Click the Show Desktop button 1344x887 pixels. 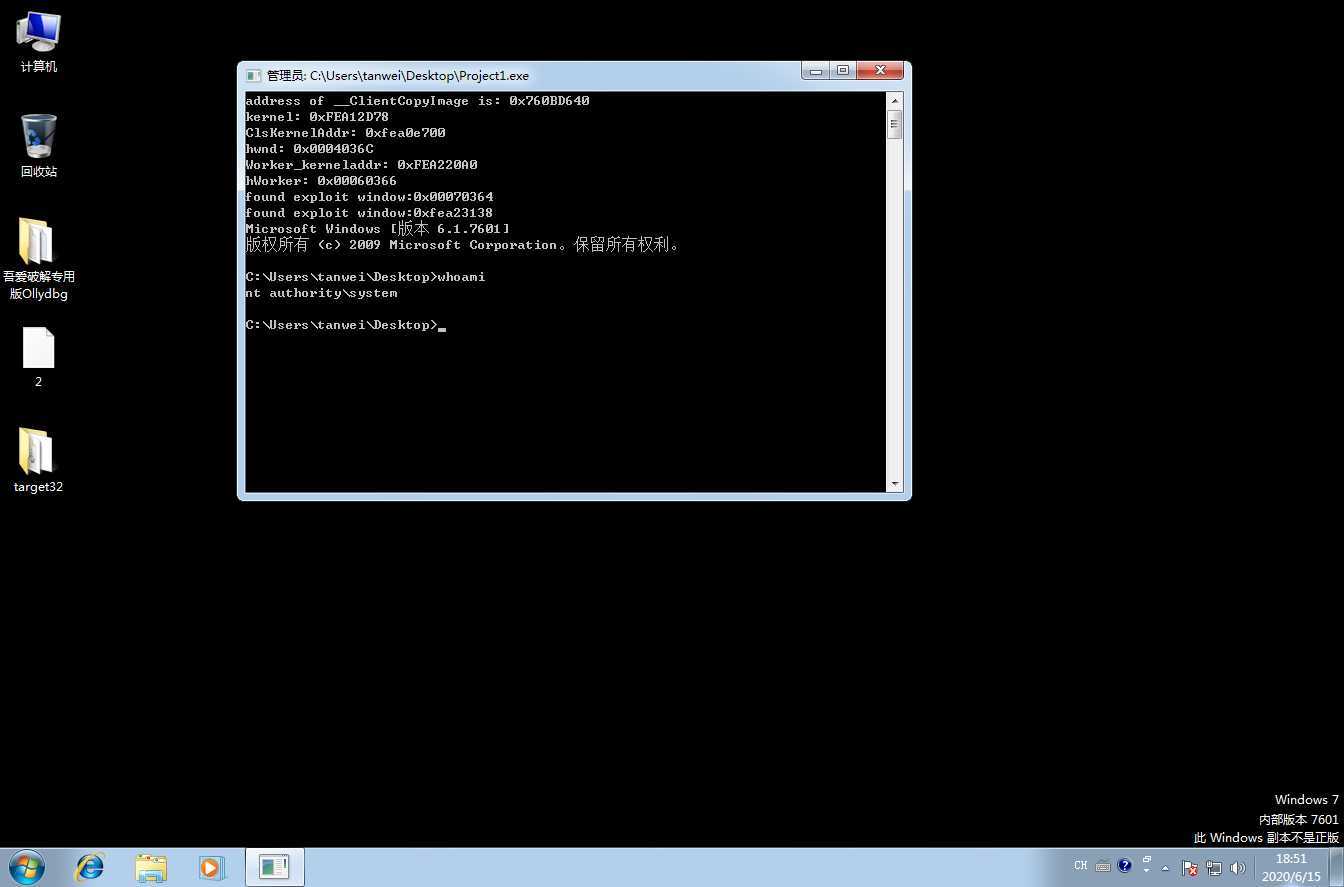tap(1336, 867)
